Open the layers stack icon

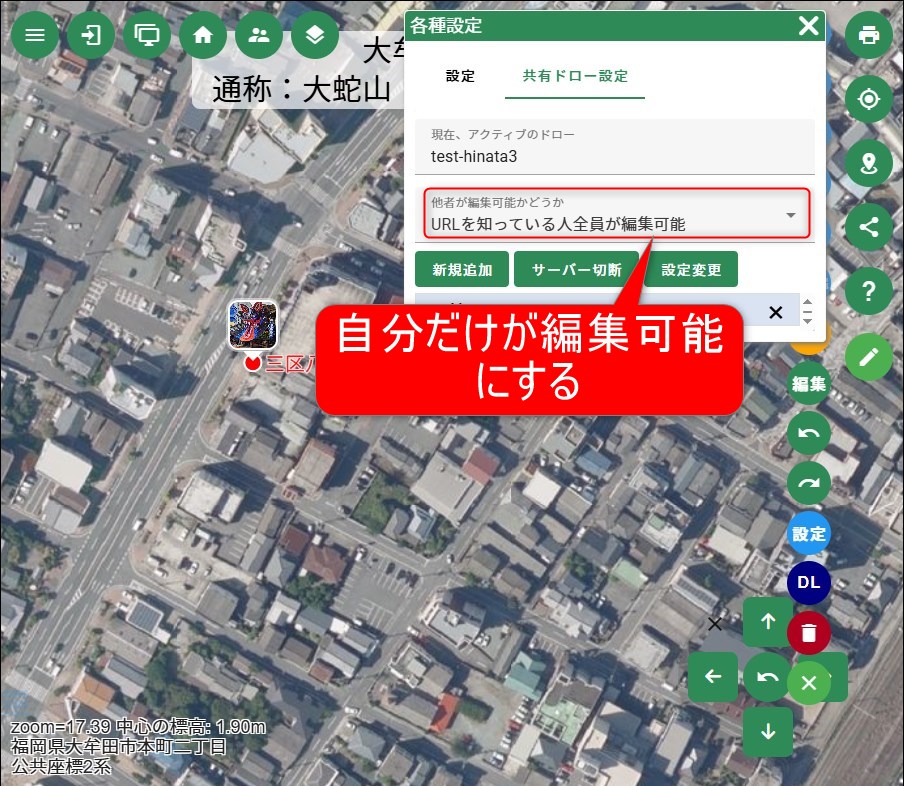click(x=315, y=35)
